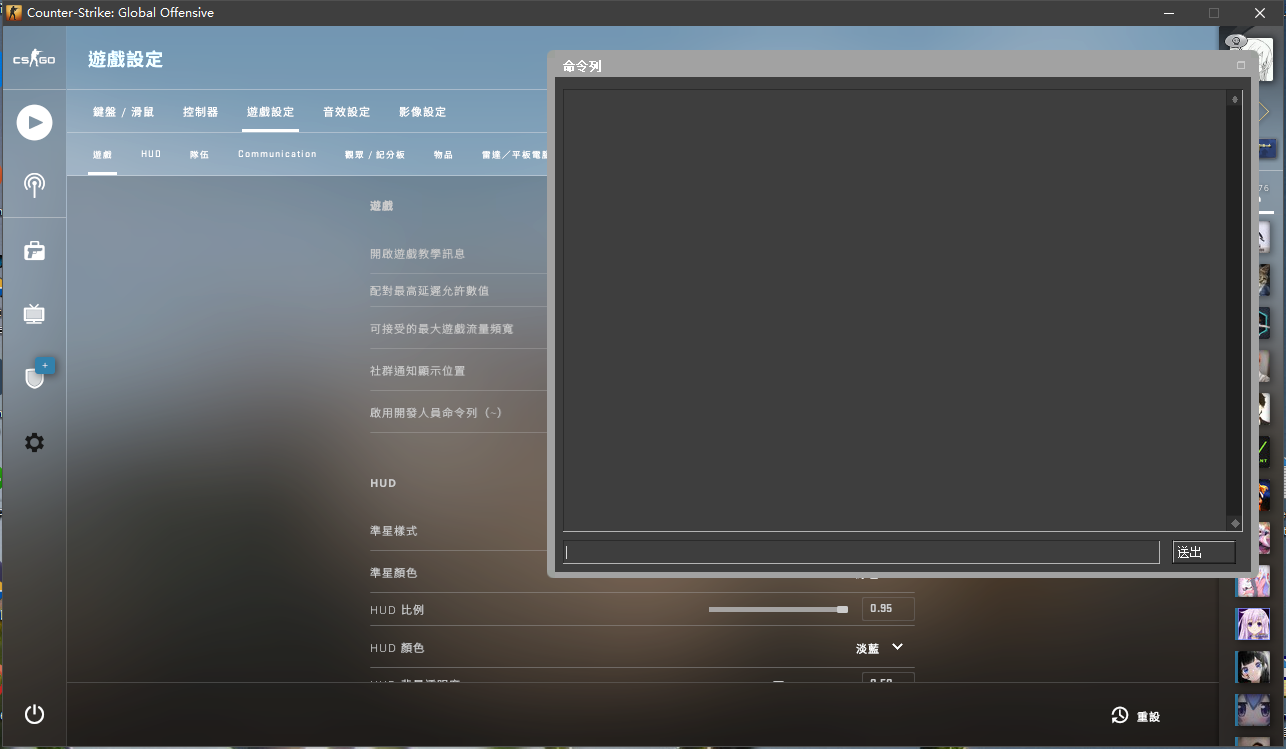Image resolution: width=1286 pixels, height=749 pixels.
Task: Open the 影像設定 tab
Action: 422,112
